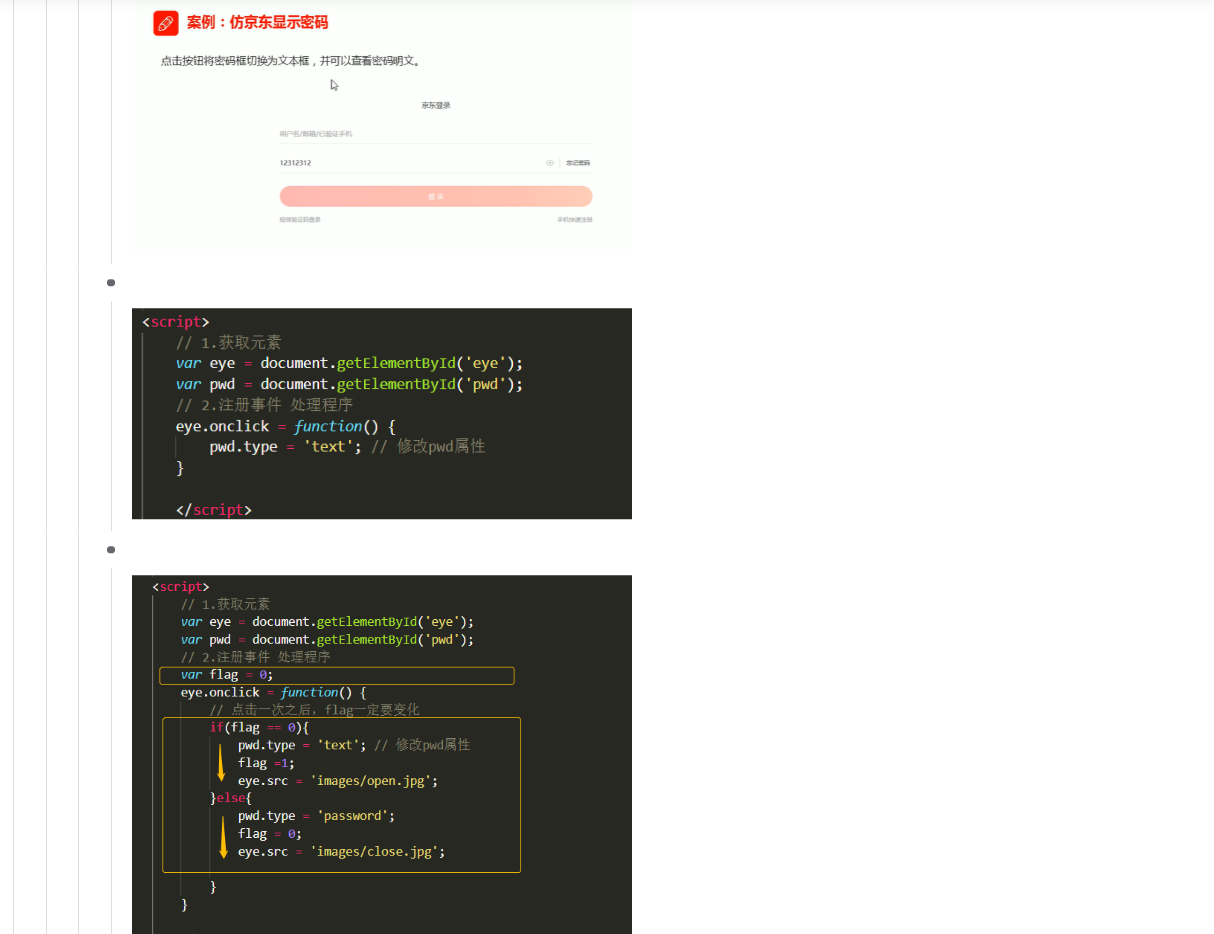Click the 用户名/邮箱/已验证手机 username field
The width and height of the screenshot is (1214, 934).
point(436,133)
